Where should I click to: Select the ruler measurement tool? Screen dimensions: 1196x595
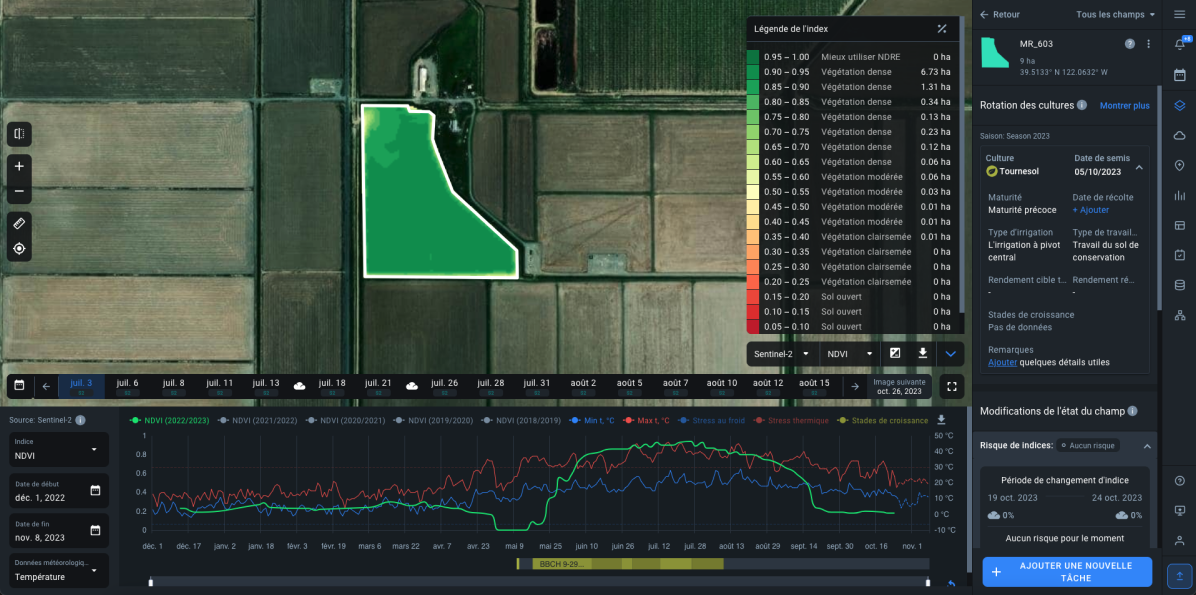[x=19, y=224]
